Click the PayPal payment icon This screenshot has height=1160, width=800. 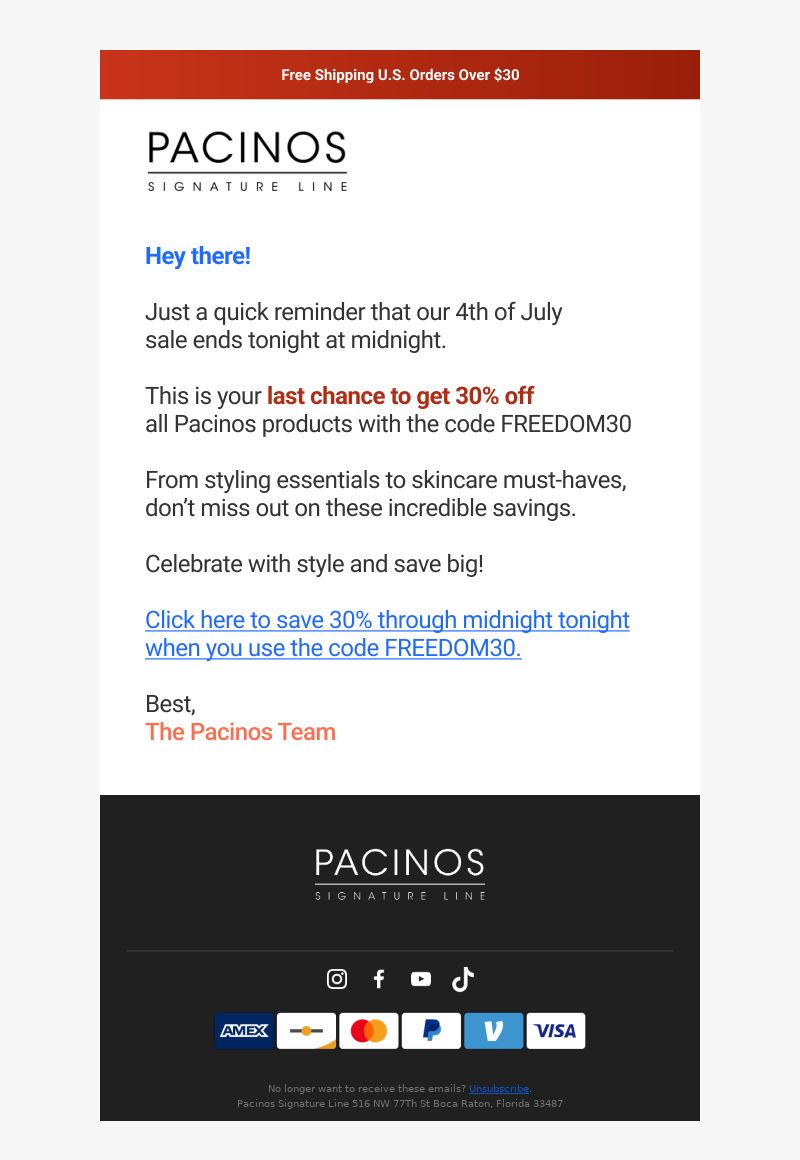(x=431, y=1031)
